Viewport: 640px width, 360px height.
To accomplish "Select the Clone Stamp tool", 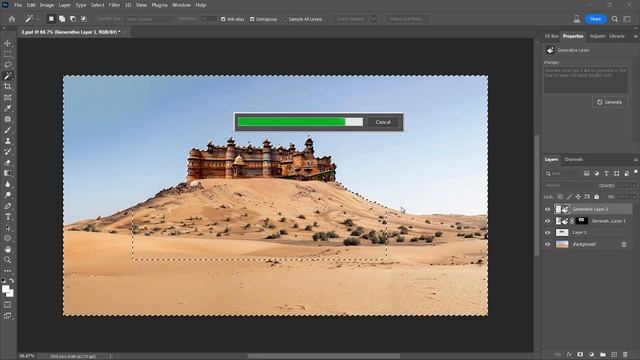I will tap(7, 141).
